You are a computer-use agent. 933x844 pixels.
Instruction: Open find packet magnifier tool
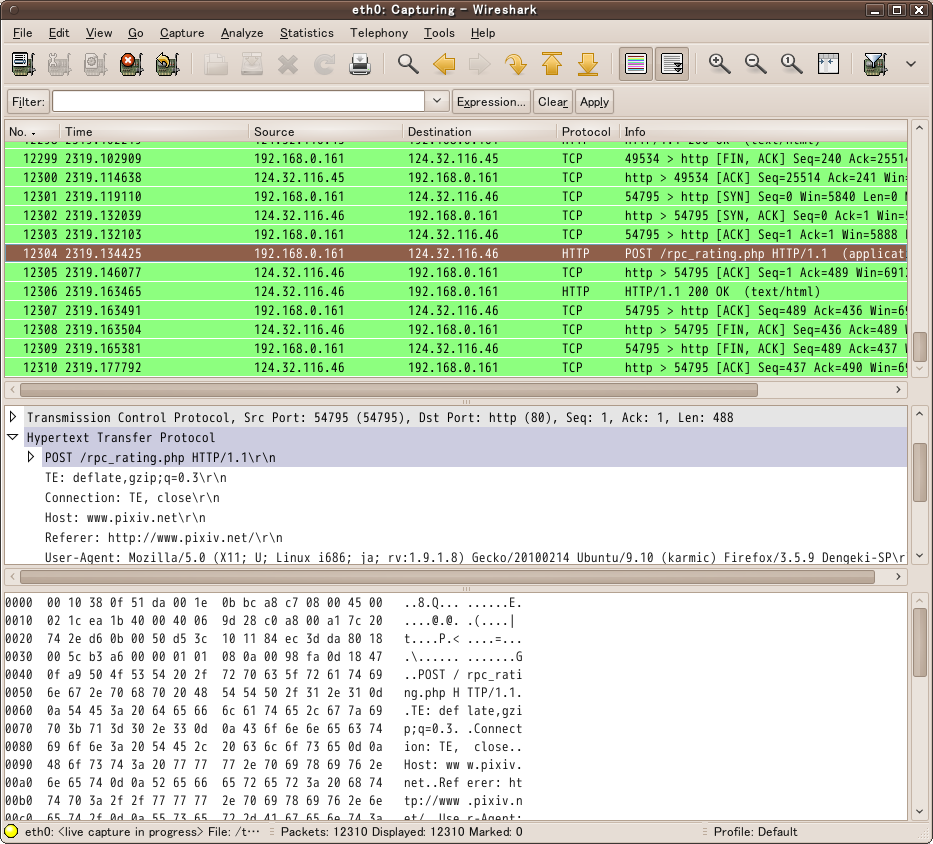pyautogui.click(x=408, y=65)
